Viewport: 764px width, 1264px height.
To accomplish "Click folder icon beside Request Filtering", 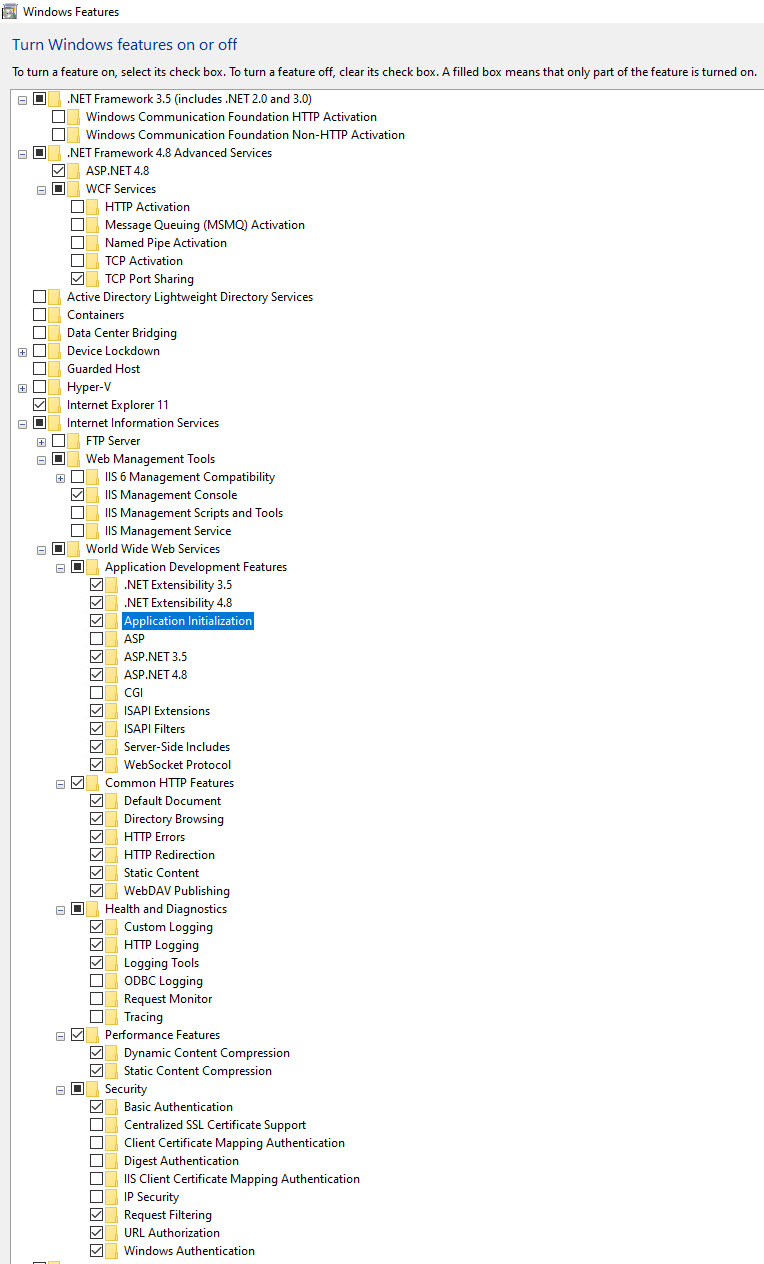I will pyautogui.click(x=112, y=1215).
